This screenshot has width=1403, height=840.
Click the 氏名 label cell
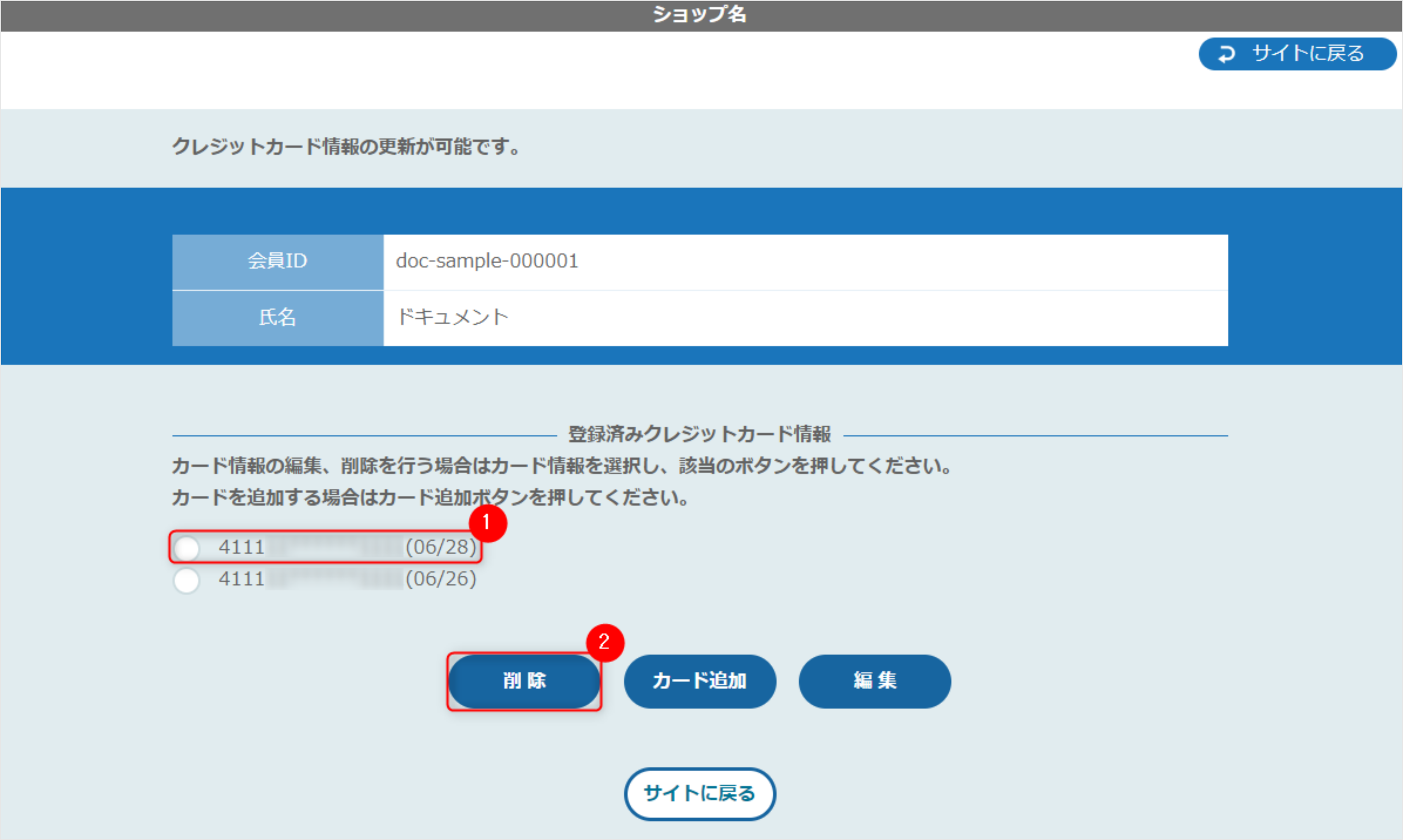(277, 318)
